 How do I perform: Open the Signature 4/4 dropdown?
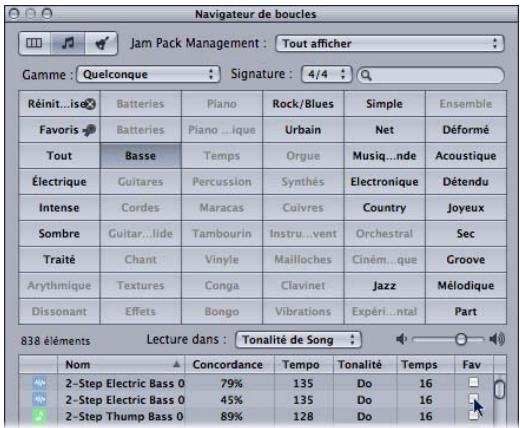point(326,74)
